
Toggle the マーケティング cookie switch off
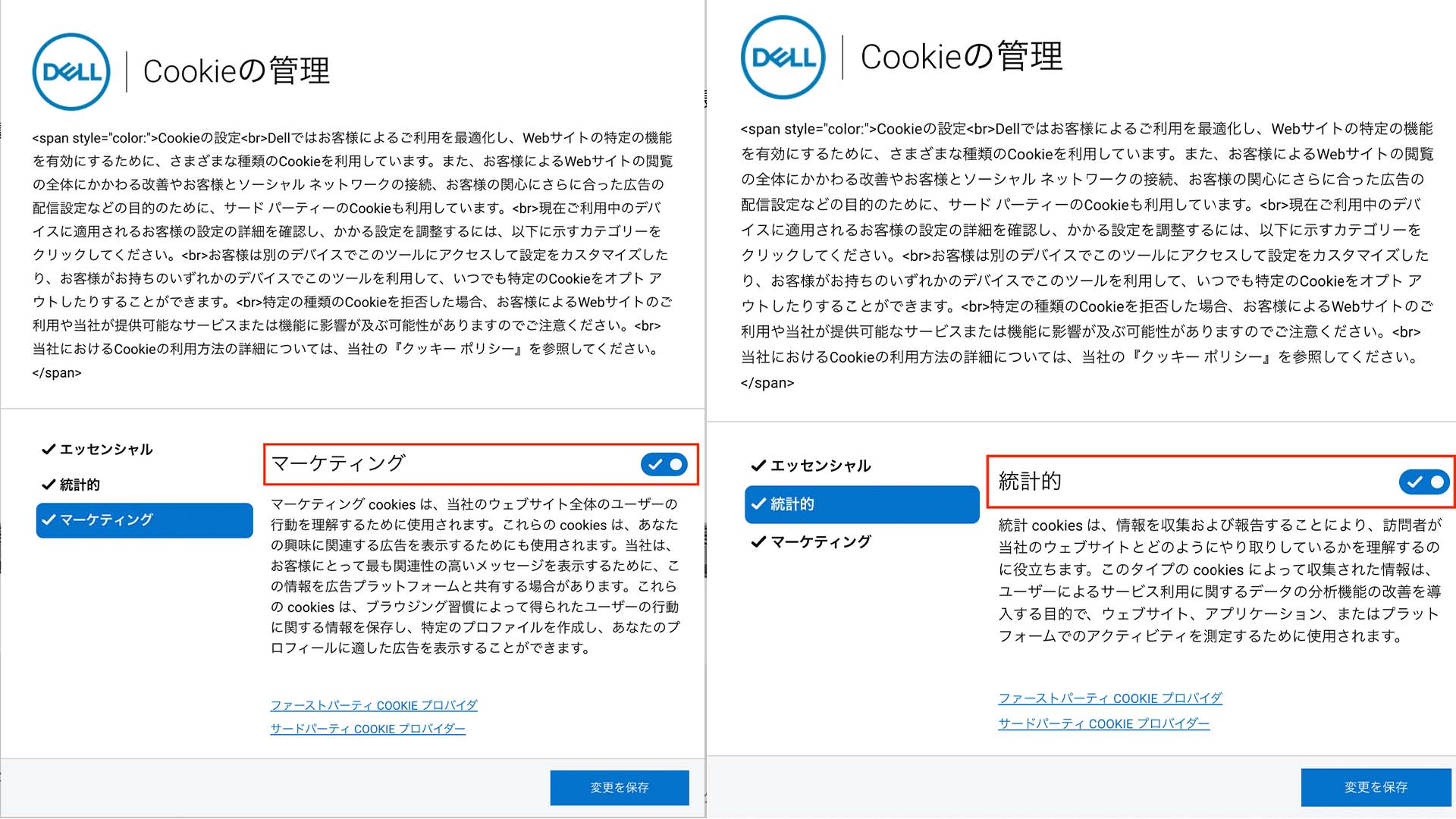[664, 464]
